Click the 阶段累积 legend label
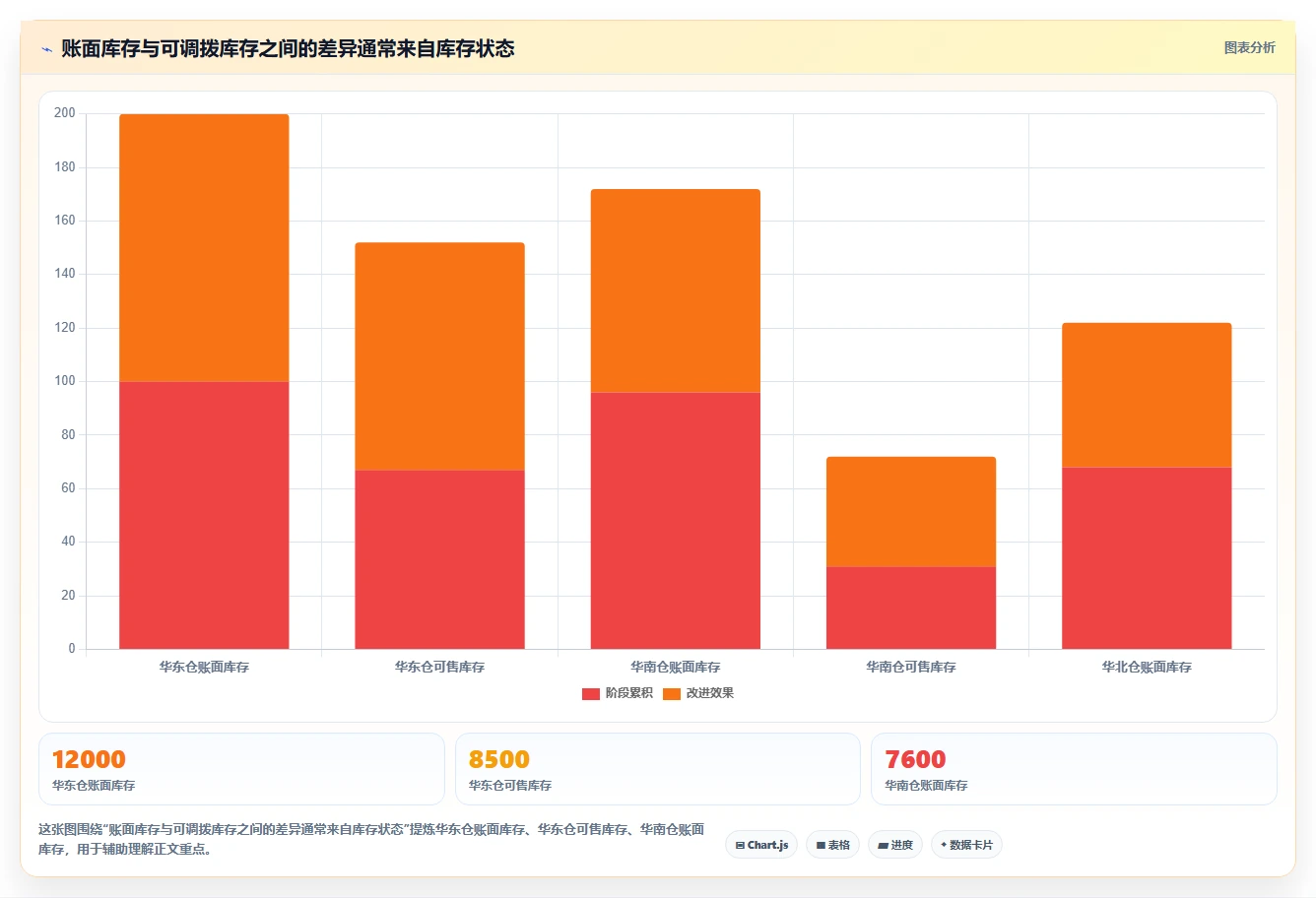 (629, 693)
